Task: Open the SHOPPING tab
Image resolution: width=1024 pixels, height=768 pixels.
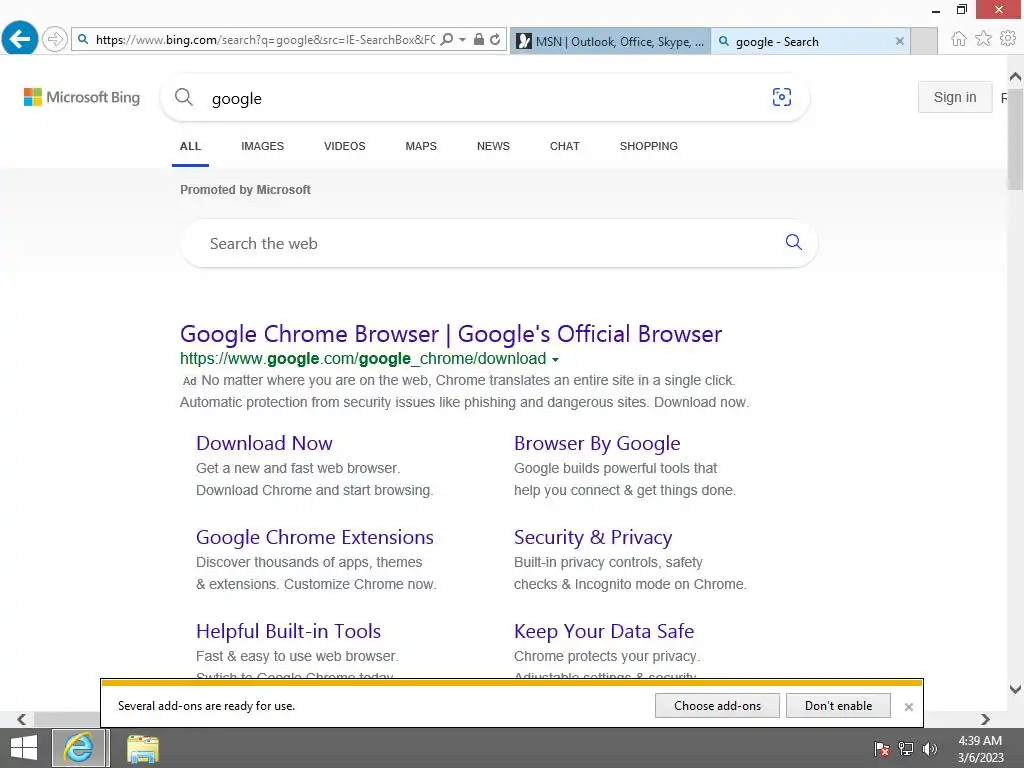Action: [648, 146]
